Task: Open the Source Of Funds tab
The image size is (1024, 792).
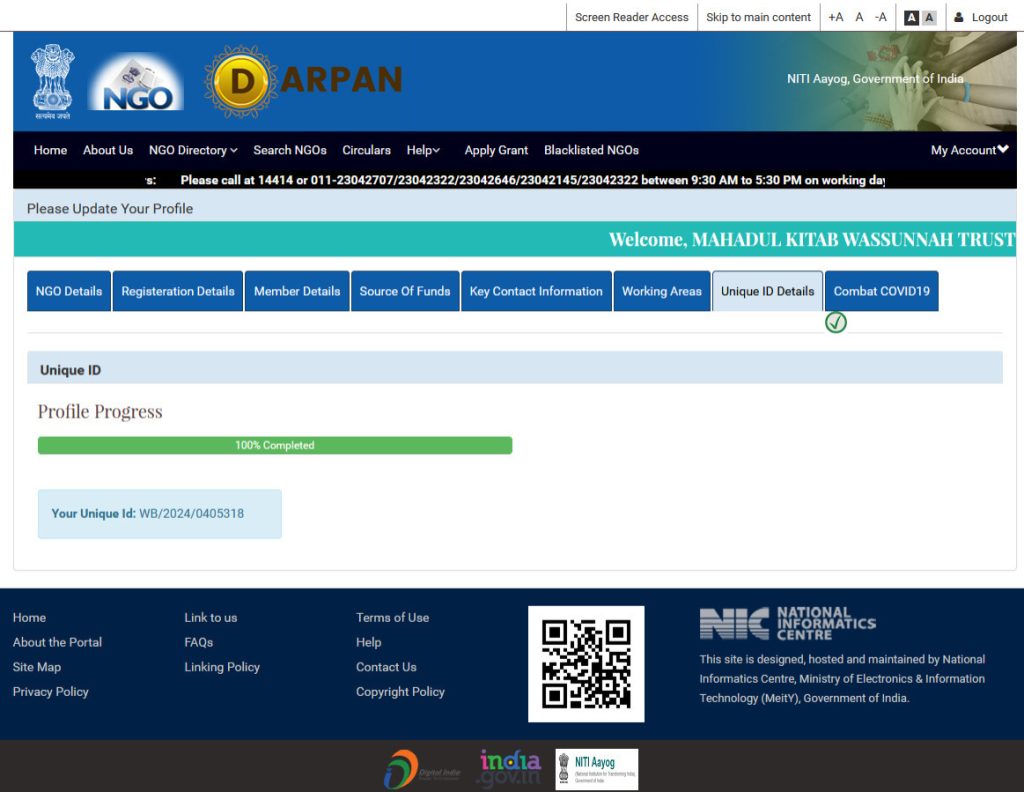Action: coord(405,291)
